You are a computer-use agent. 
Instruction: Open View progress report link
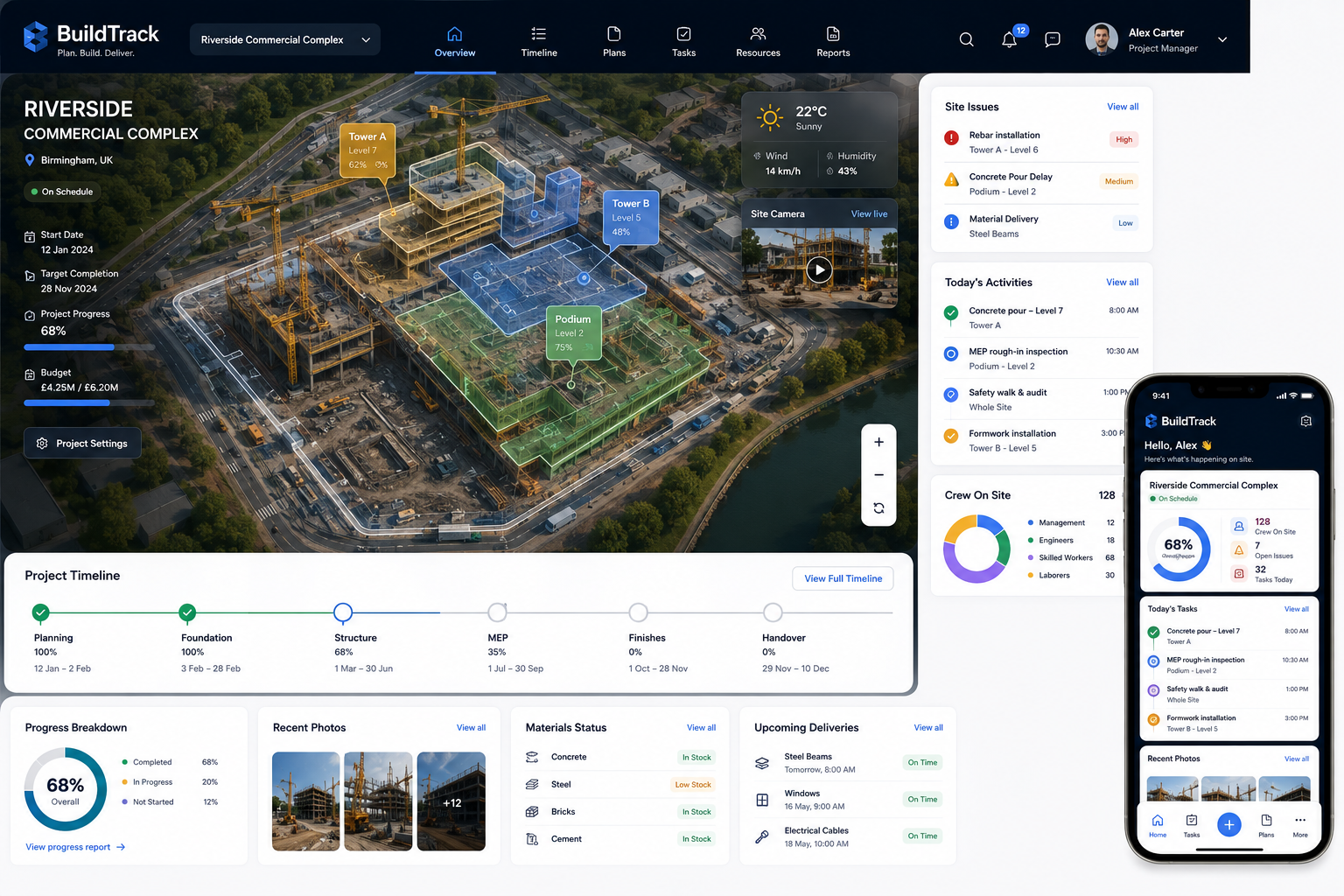tap(75, 847)
